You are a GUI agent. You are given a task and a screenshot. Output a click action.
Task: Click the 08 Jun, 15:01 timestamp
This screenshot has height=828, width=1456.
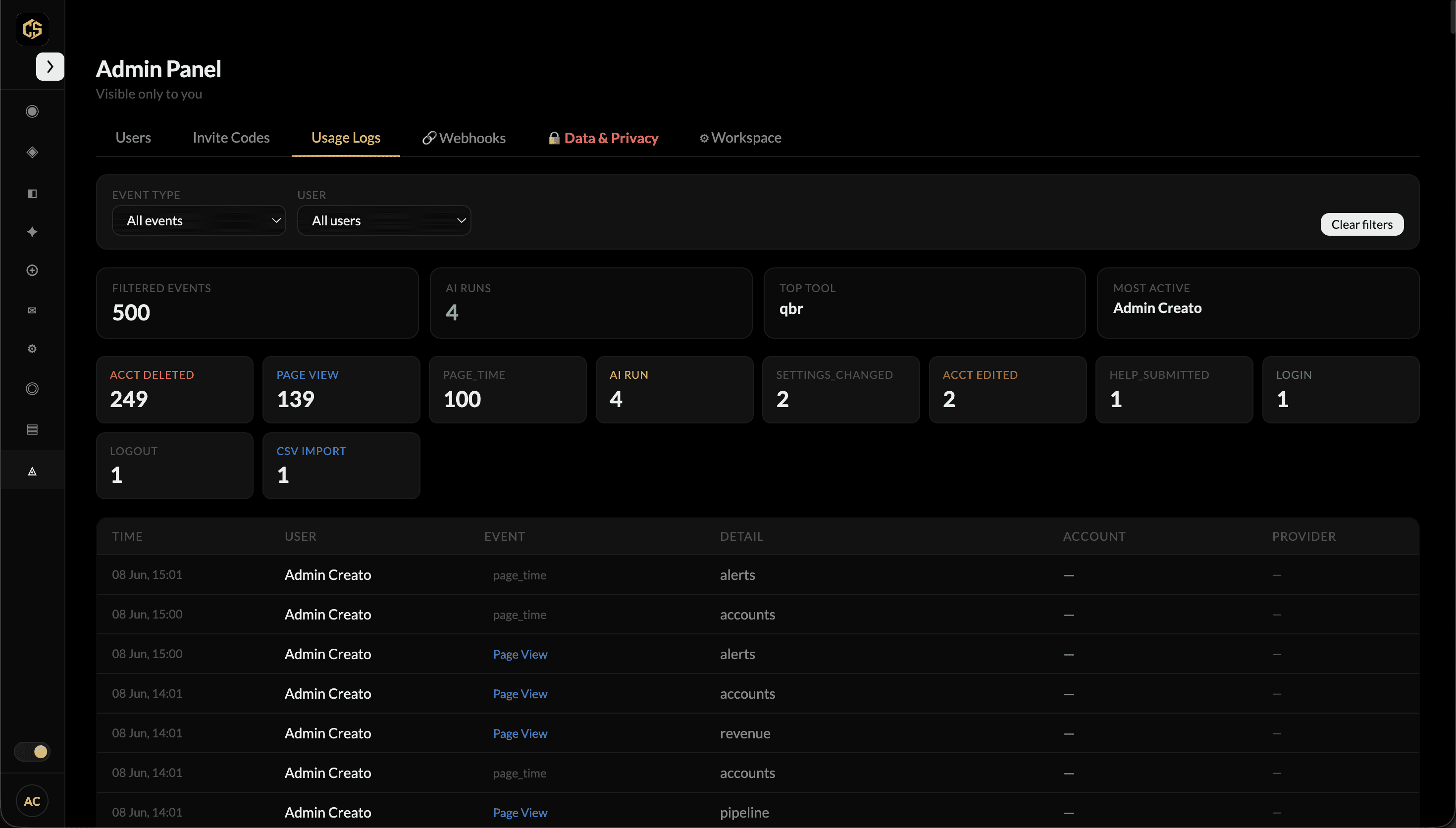point(147,574)
